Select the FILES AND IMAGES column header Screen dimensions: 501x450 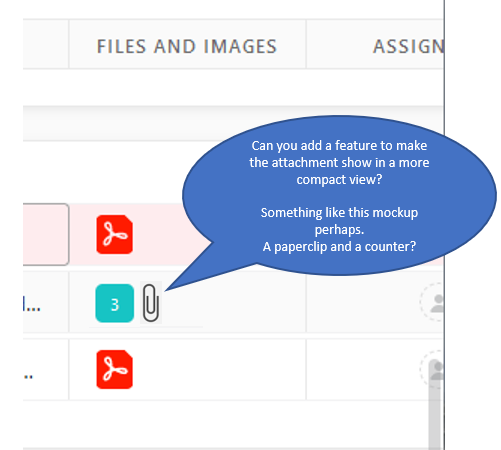[x=187, y=46]
